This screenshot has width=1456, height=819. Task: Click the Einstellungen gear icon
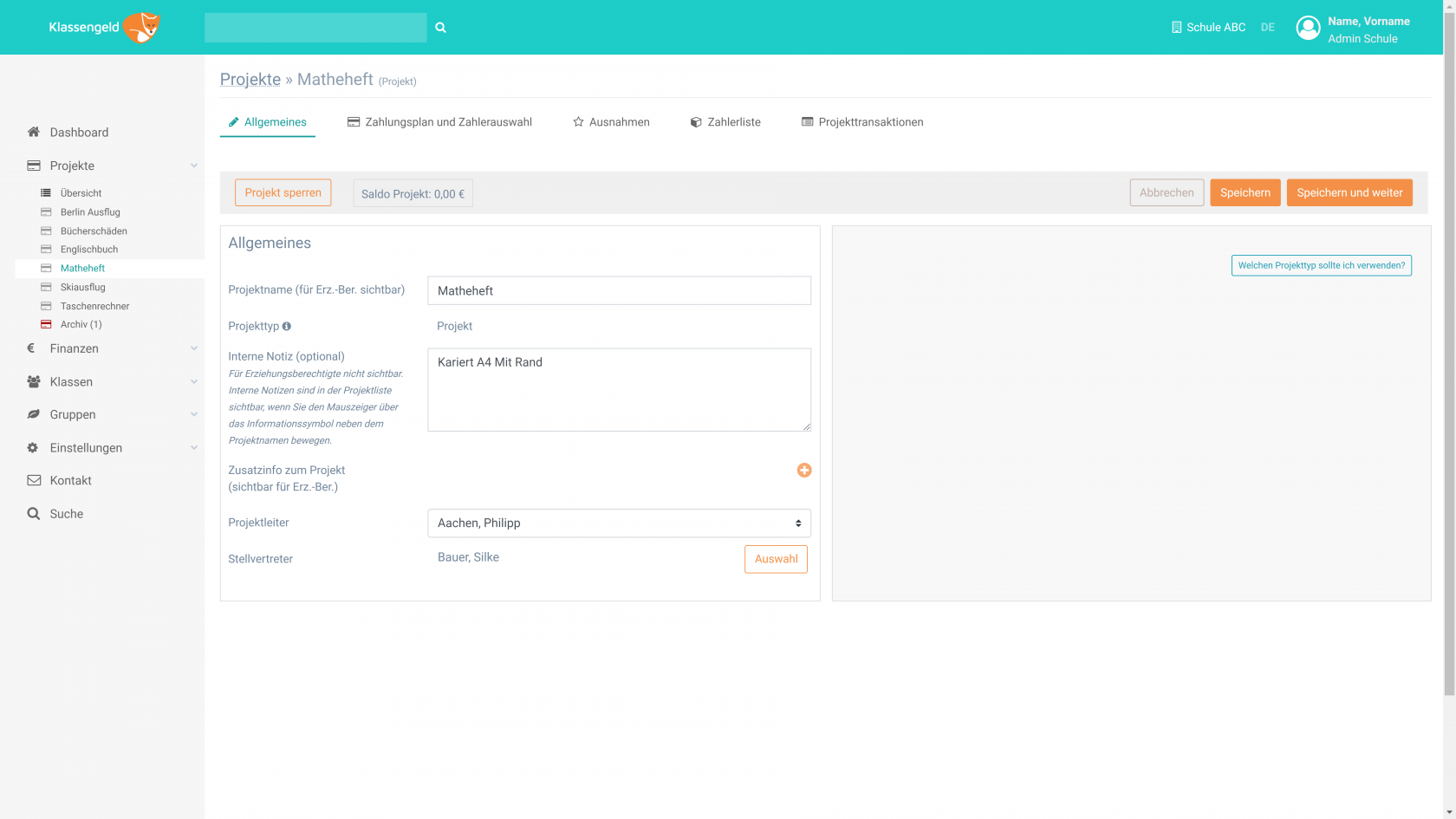coord(33,448)
